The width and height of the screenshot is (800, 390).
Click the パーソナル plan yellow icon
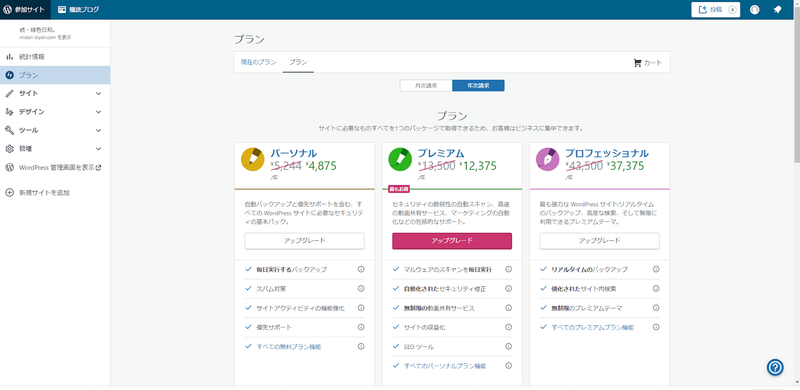click(253, 159)
